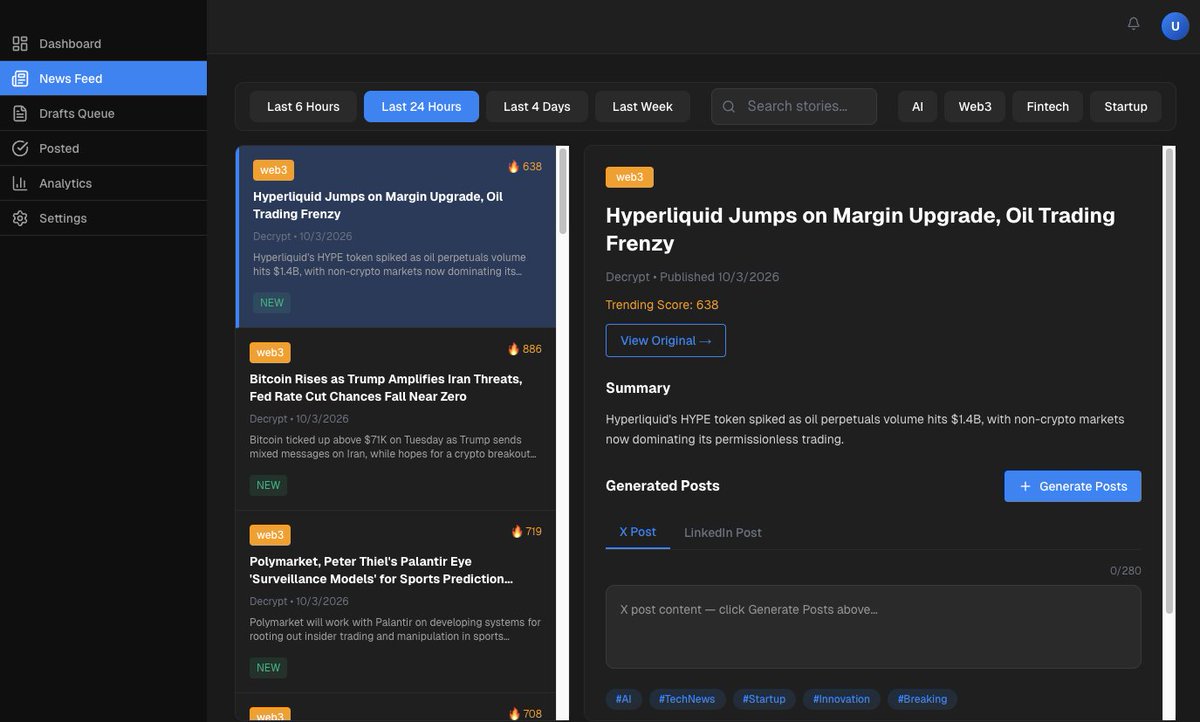Screen dimensions: 1200x722
Task: Add the #TechNews hashtag chip
Action: coord(687,699)
